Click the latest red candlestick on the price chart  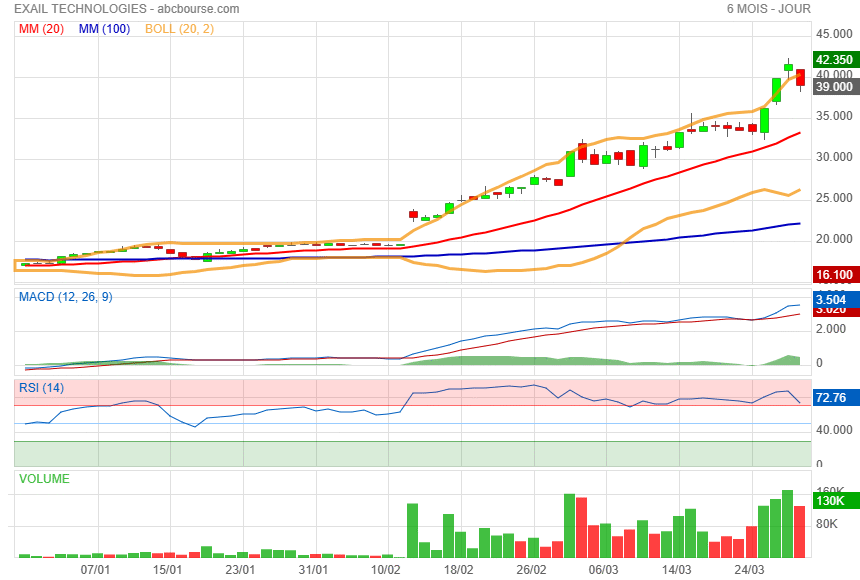(x=801, y=77)
